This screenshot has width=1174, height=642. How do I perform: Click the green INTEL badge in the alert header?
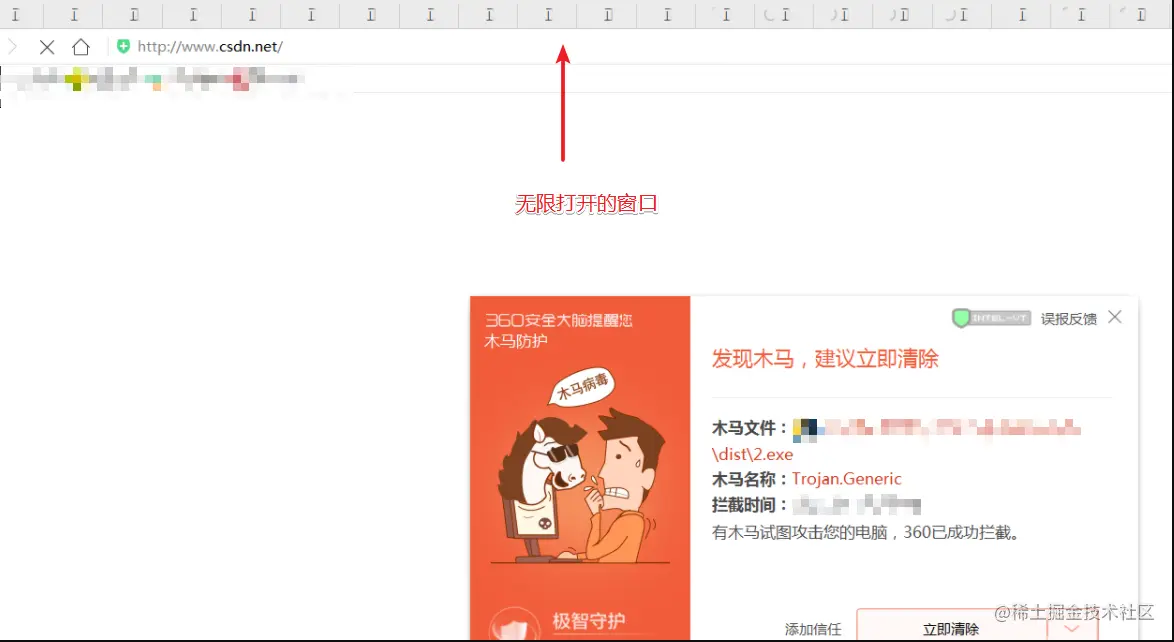click(x=989, y=316)
